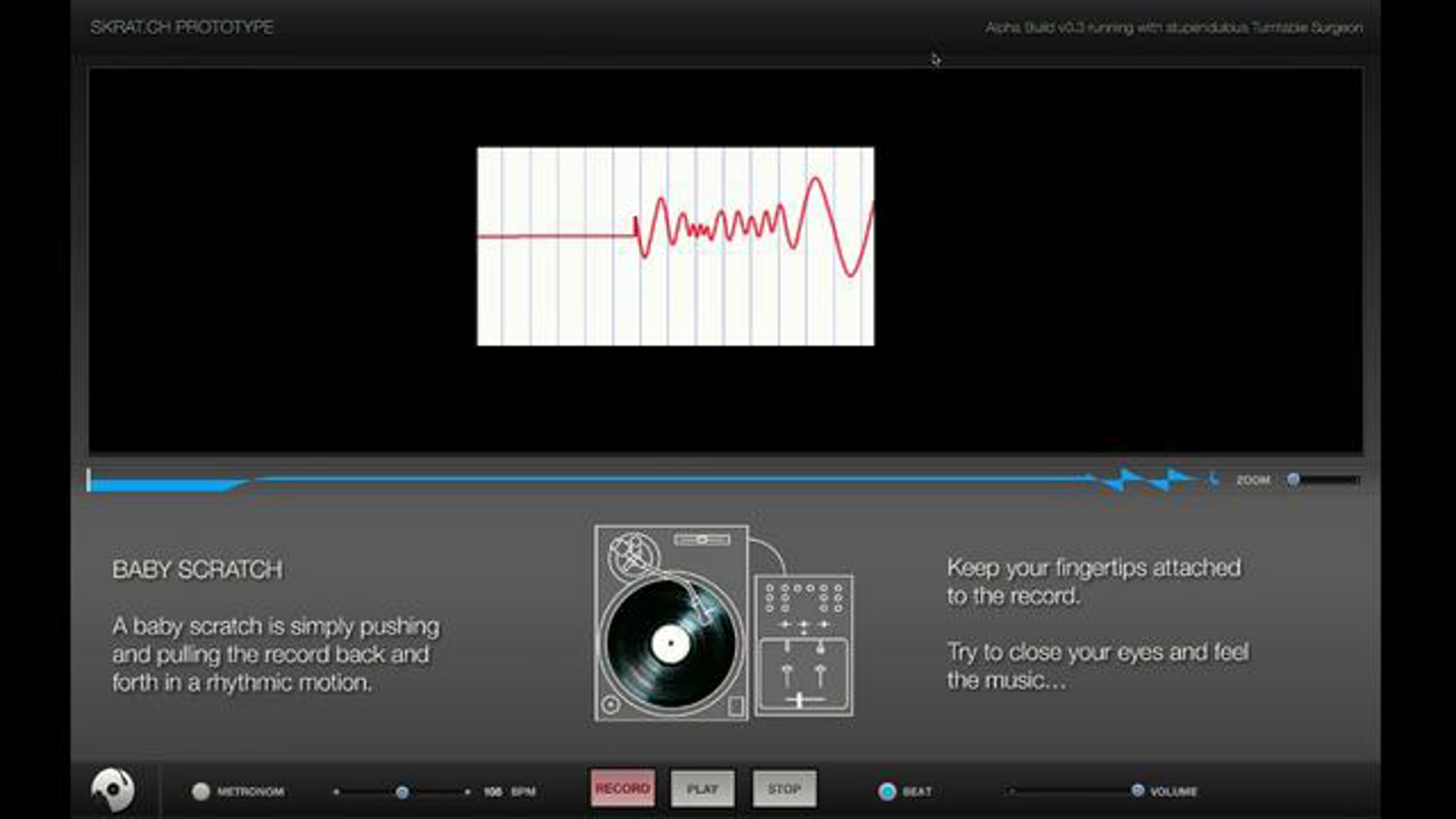
Task: Click the turntable start button graphic
Action: click(x=611, y=704)
